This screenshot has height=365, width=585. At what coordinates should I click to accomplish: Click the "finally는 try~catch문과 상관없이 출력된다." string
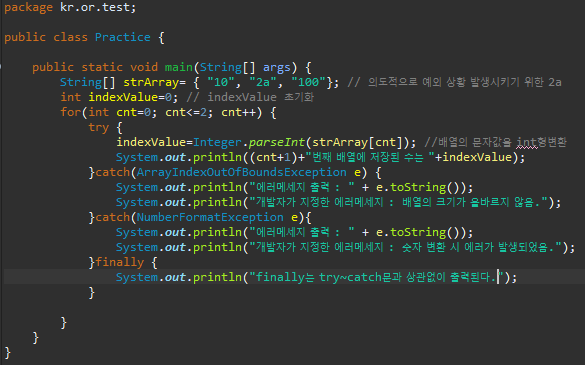tap(376, 277)
